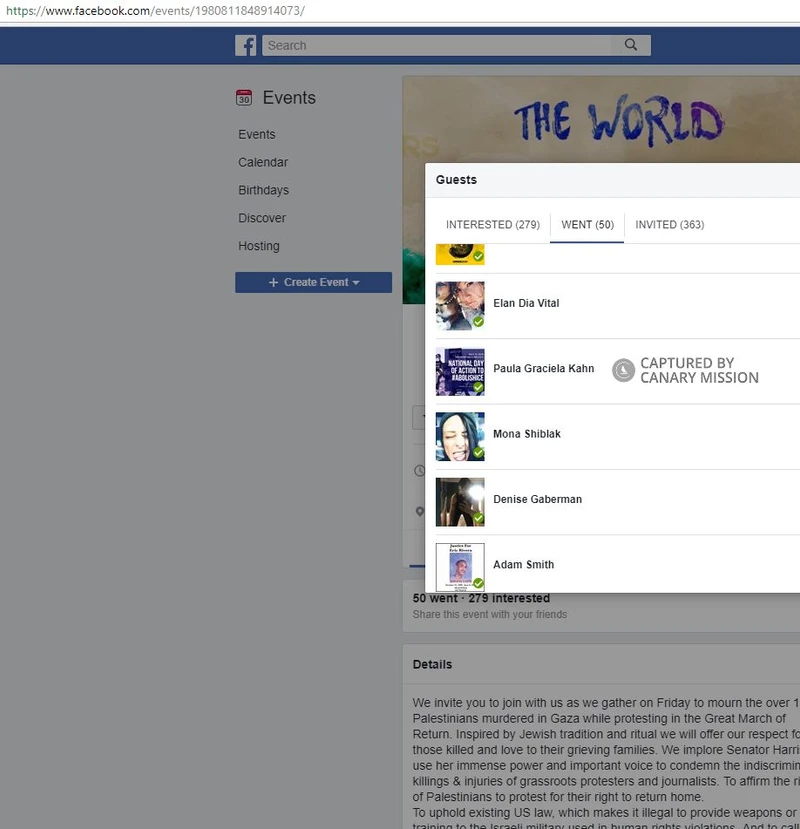Open Elan Dia Vital's profile picture
800x829 pixels.
(460, 306)
